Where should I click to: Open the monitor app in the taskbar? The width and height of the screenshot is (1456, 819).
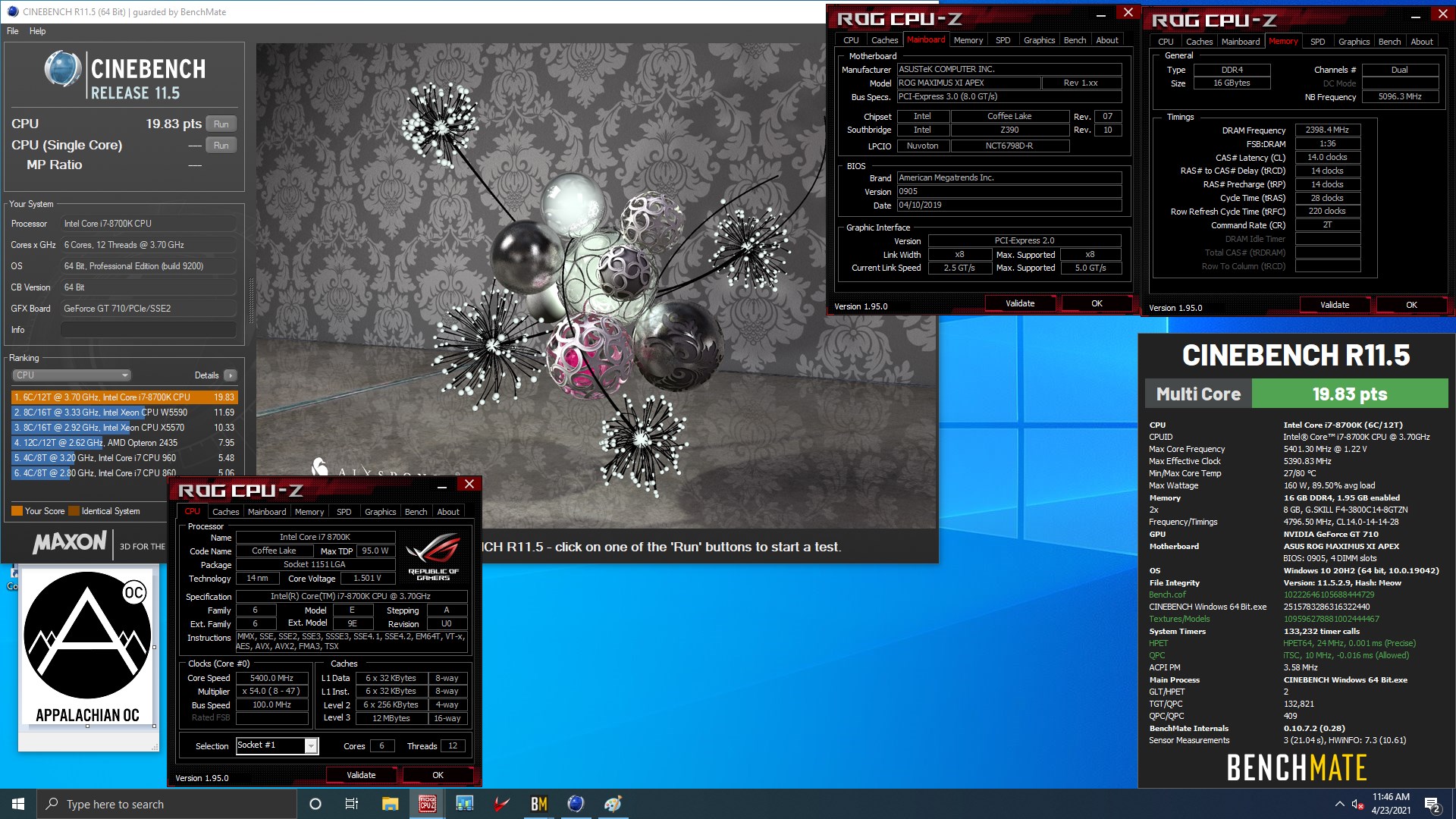465,804
